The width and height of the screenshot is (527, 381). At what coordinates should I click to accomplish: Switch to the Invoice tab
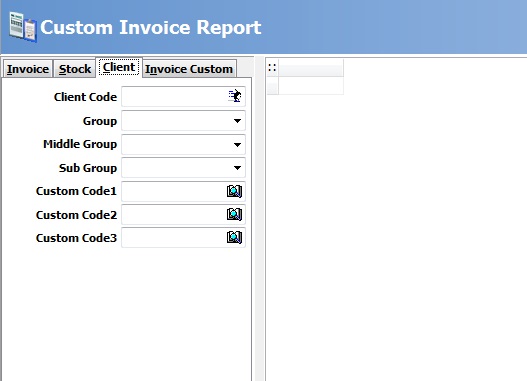[28, 69]
